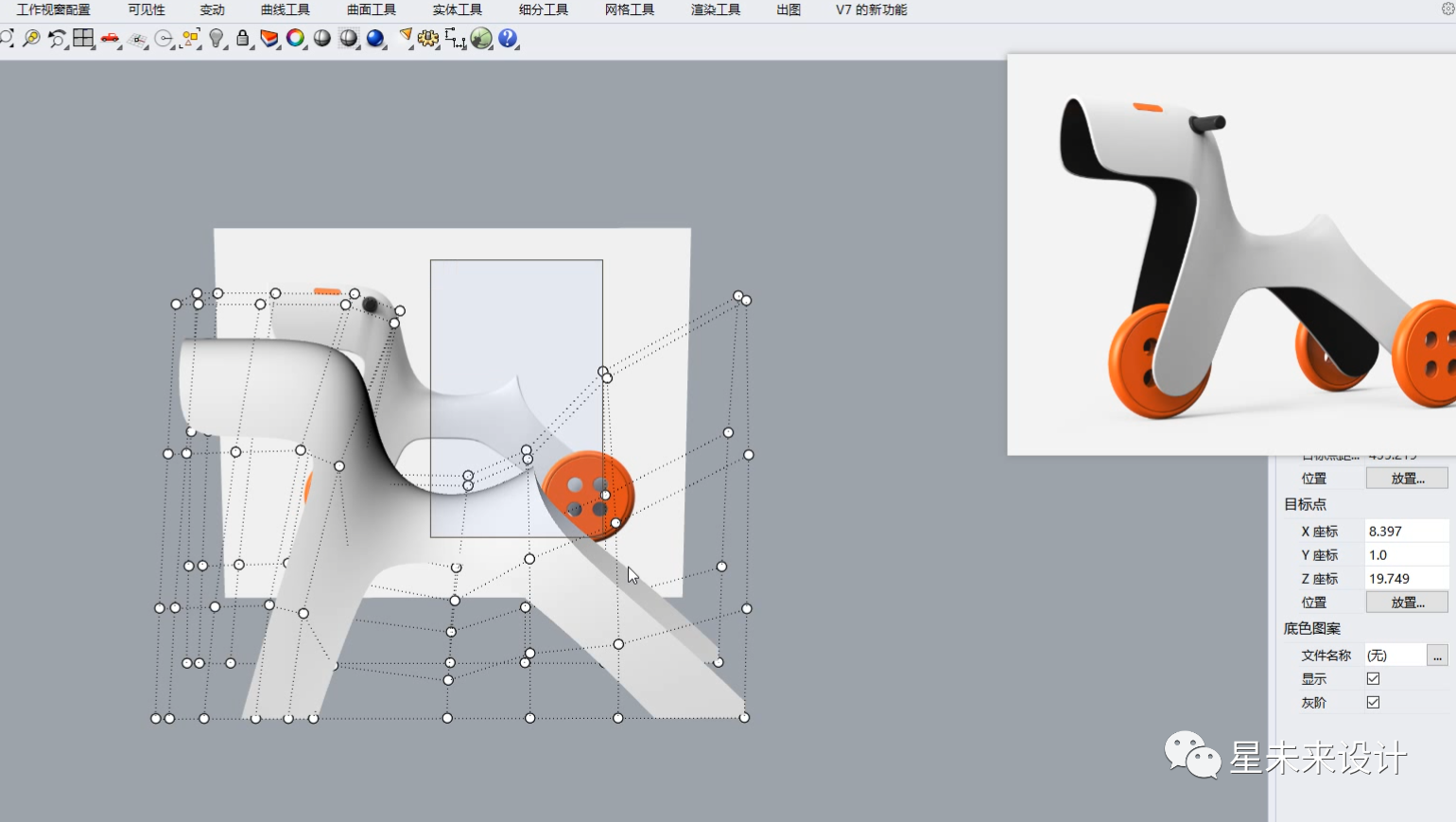
Task: Click the light bulb hide objects icon
Action: 217,39
